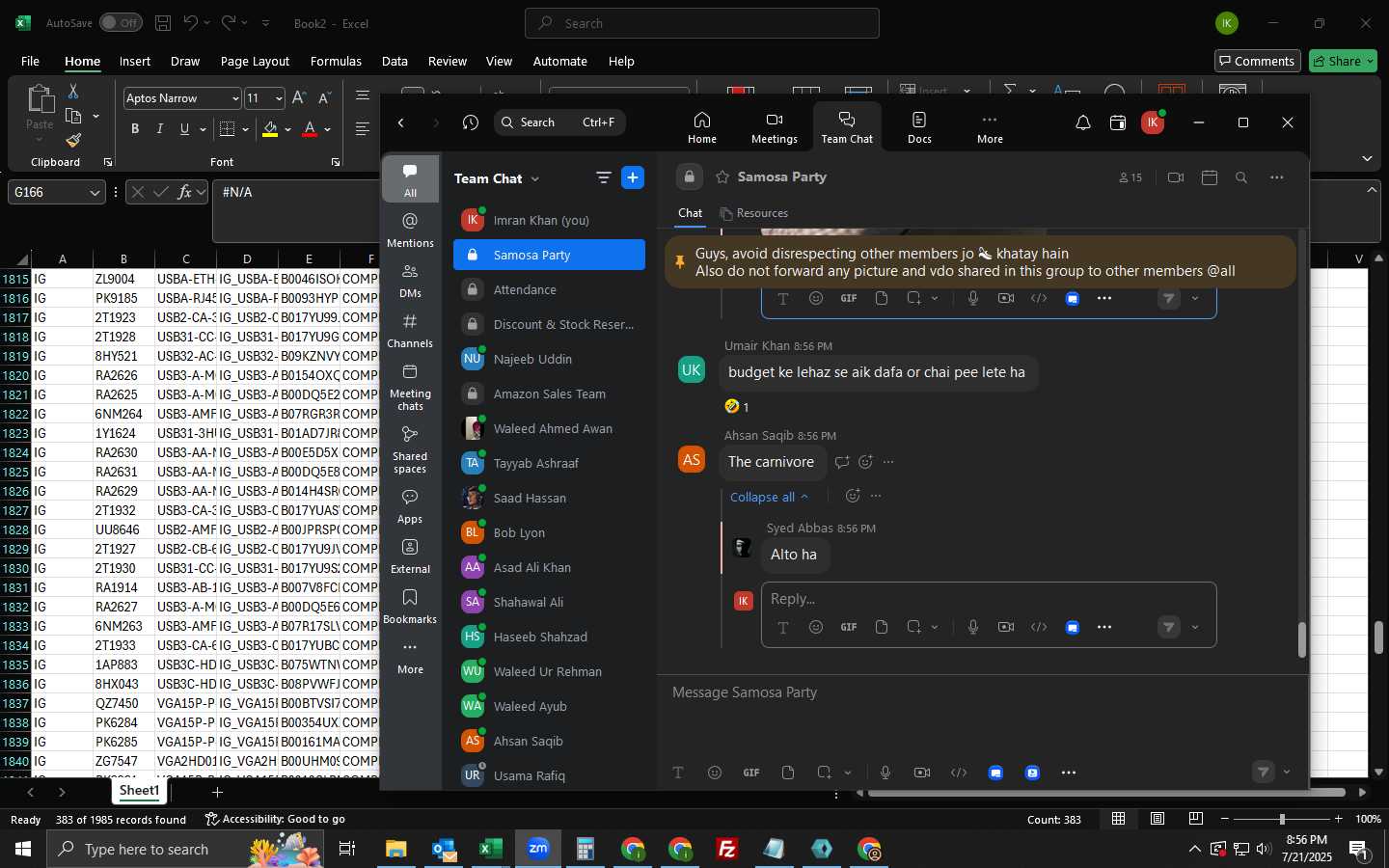The image size is (1389, 868).
Task: Record audio message in main message box
Action: [x=885, y=773]
